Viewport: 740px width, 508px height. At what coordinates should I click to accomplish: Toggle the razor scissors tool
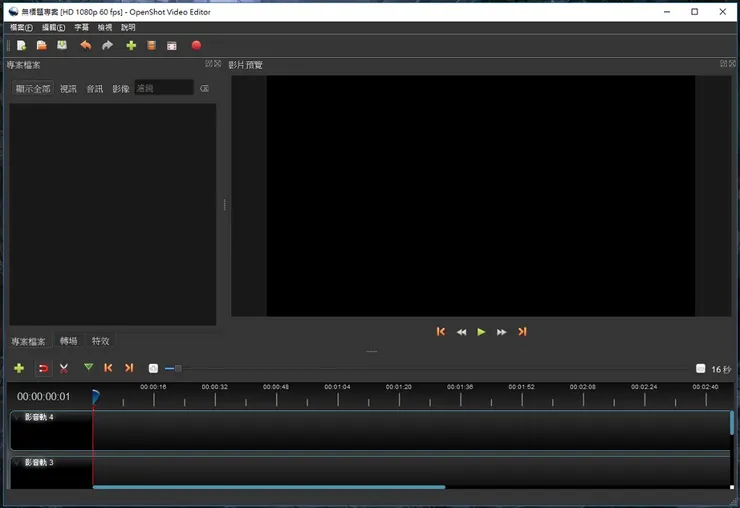(x=64, y=368)
